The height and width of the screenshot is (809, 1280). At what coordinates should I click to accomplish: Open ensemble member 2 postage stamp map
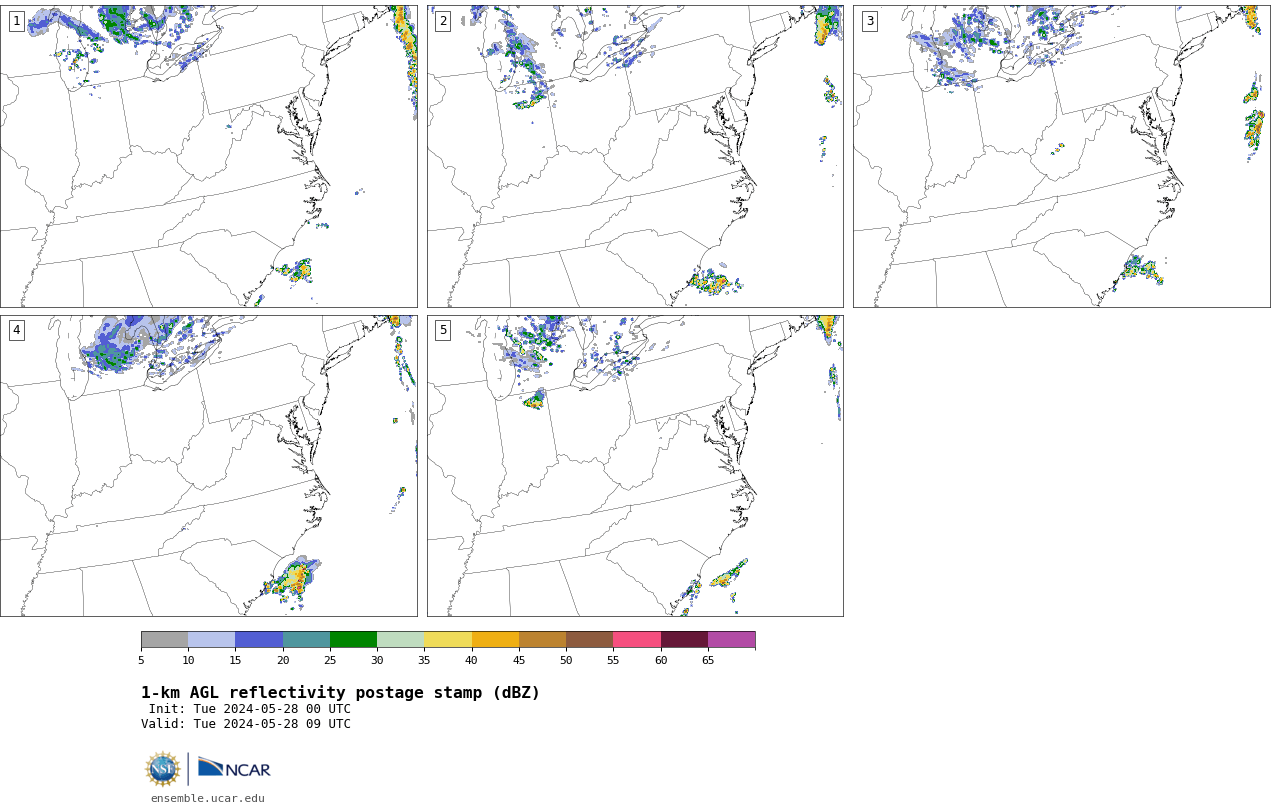tap(635, 156)
